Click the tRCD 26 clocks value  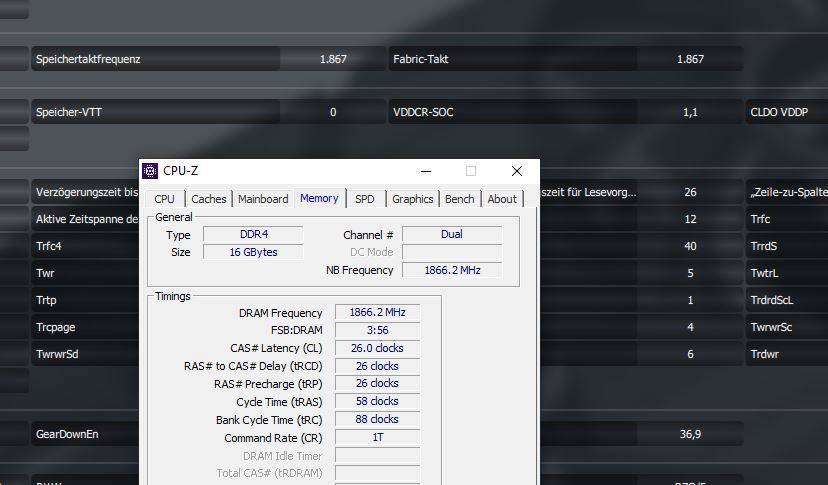click(x=378, y=366)
